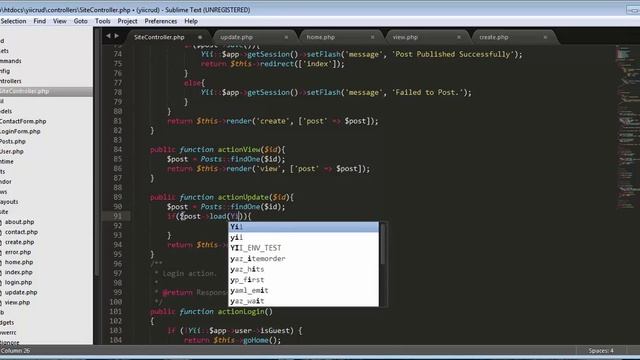Choose lowercase yii autocomplete suggestion
Screen dimensions: 640x360
[x=303, y=238]
